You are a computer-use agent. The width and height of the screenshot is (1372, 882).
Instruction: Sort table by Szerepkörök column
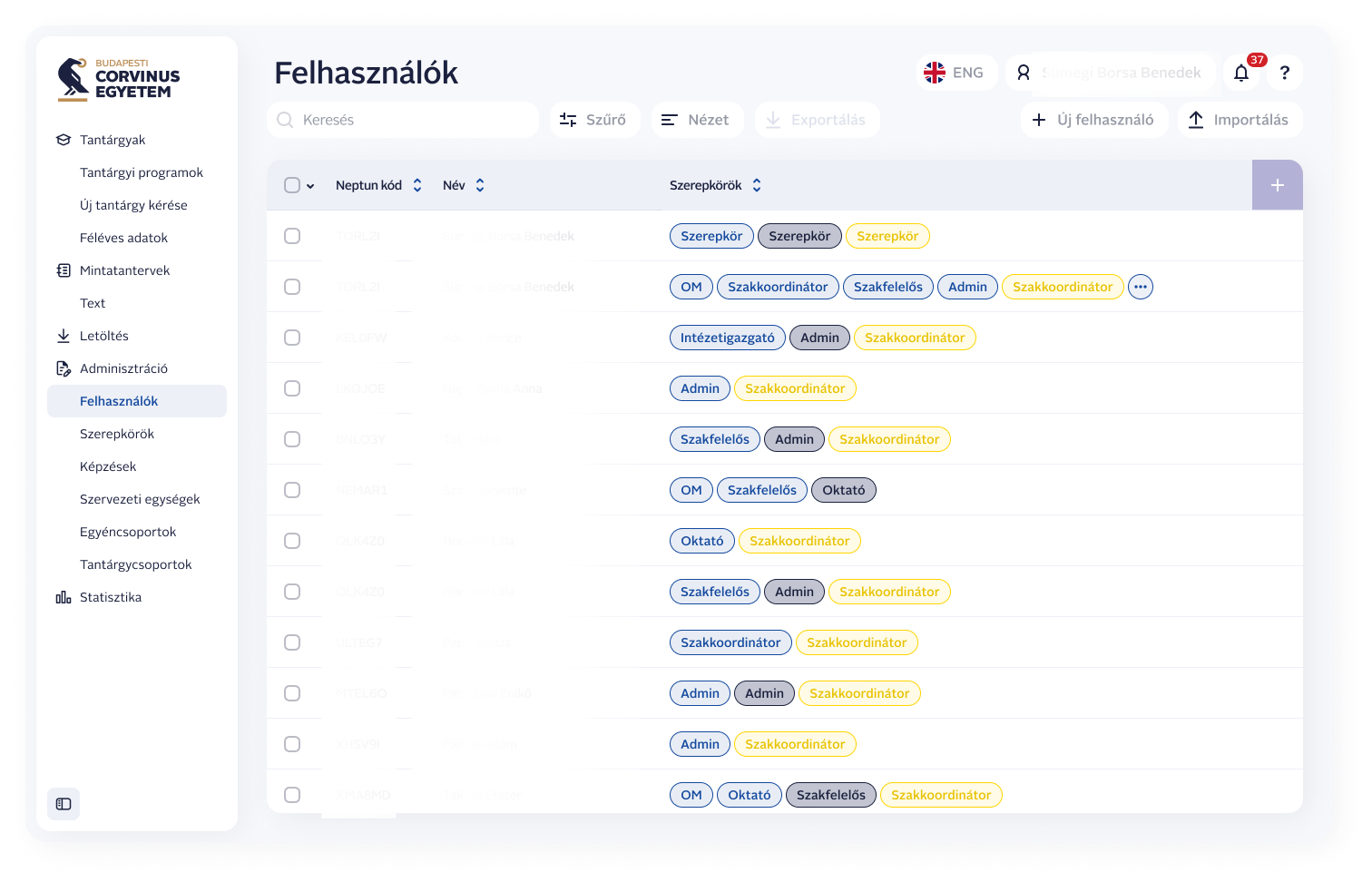point(757,185)
